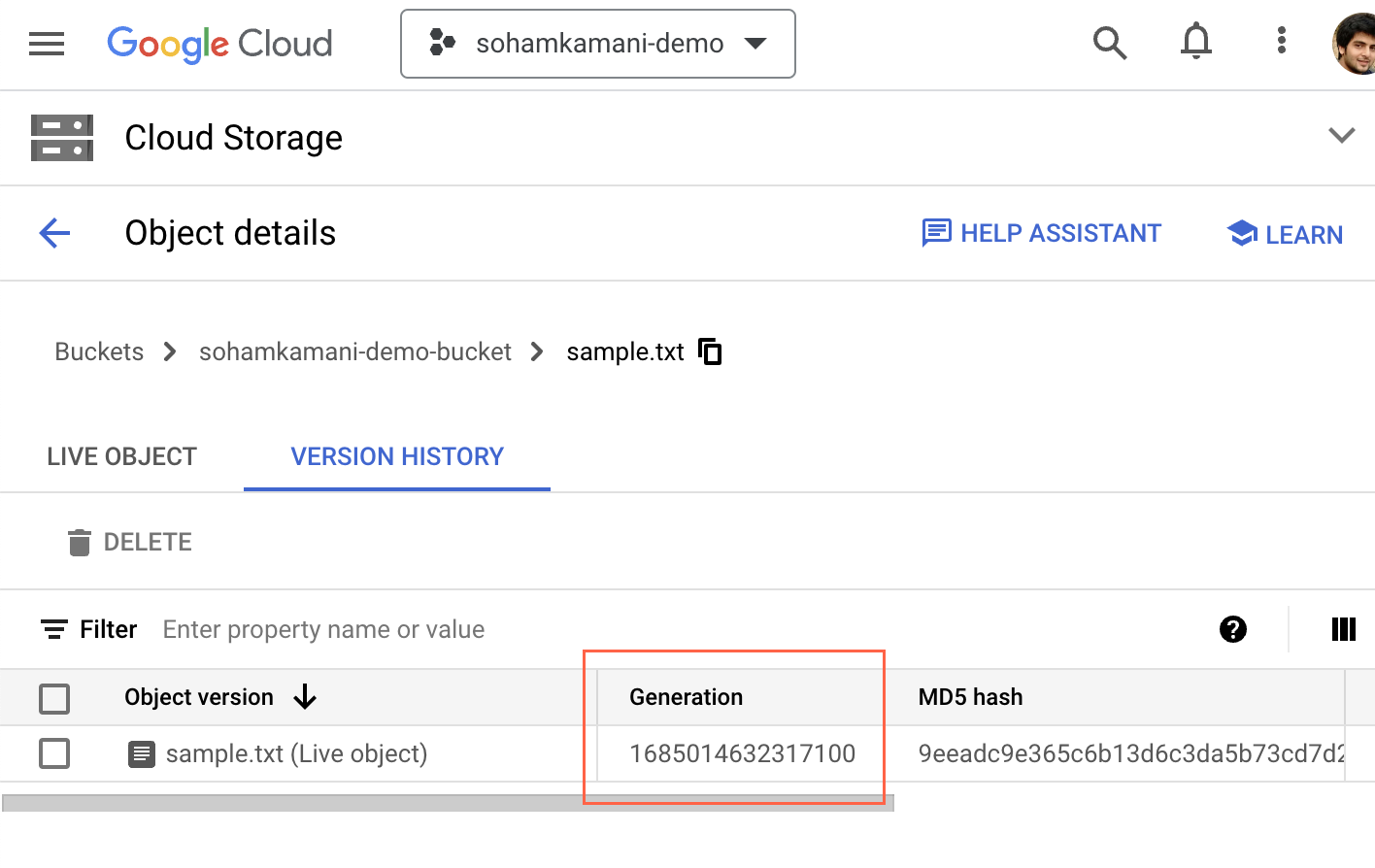This screenshot has height=868, width=1375.
Task: Expand the Cloud Storage chevron menu
Action: pos(1341,136)
